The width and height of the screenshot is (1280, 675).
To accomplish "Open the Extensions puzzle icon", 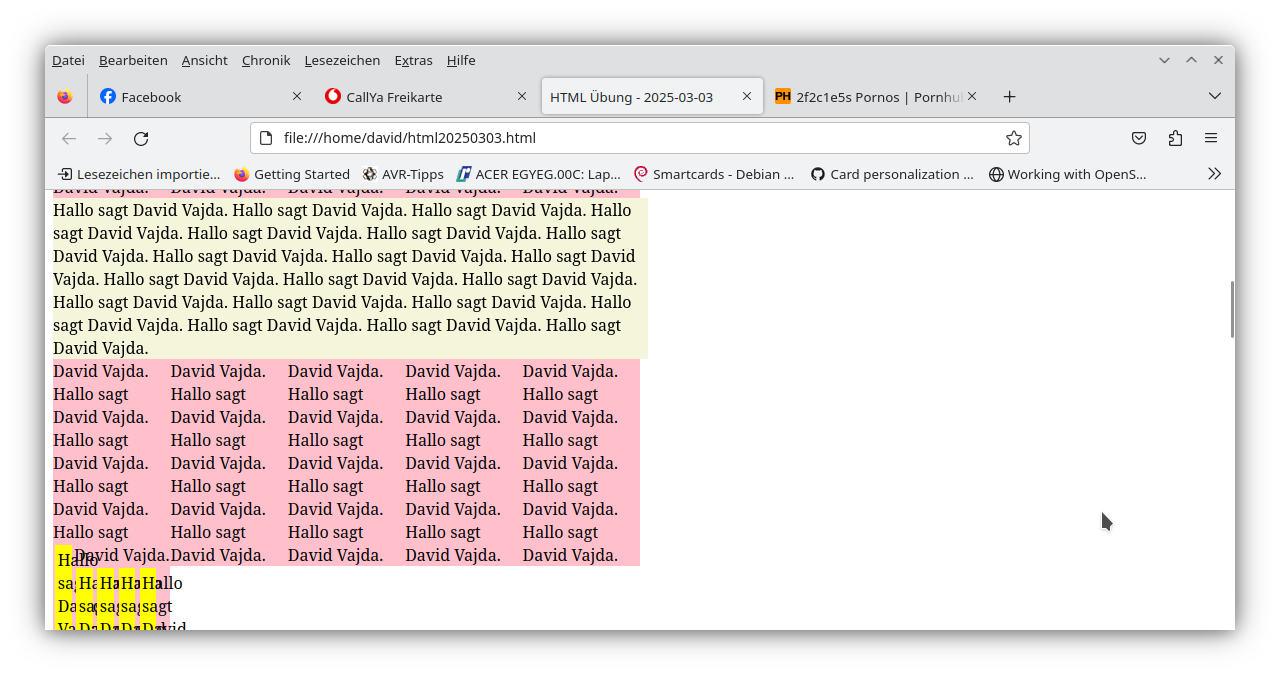I will [x=1175, y=138].
